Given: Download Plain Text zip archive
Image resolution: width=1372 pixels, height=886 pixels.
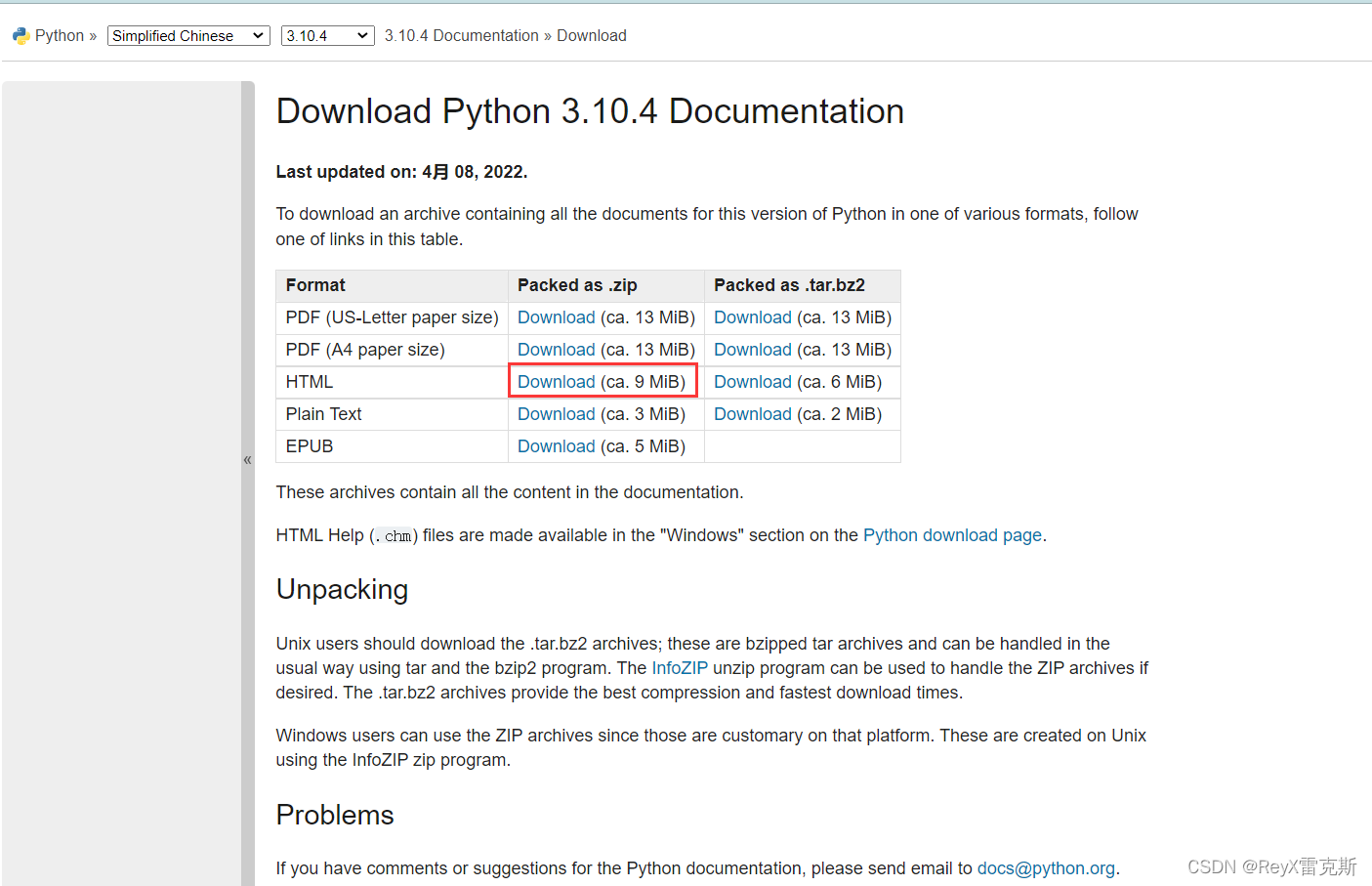Looking at the screenshot, I should pyautogui.click(x=556, y=414).
